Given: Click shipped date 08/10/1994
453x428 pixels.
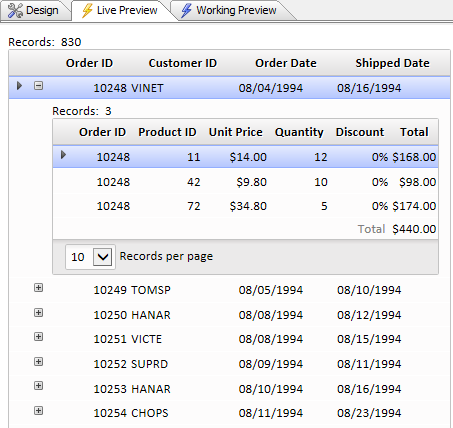Looking at the screenshot, I should (369, 290).
